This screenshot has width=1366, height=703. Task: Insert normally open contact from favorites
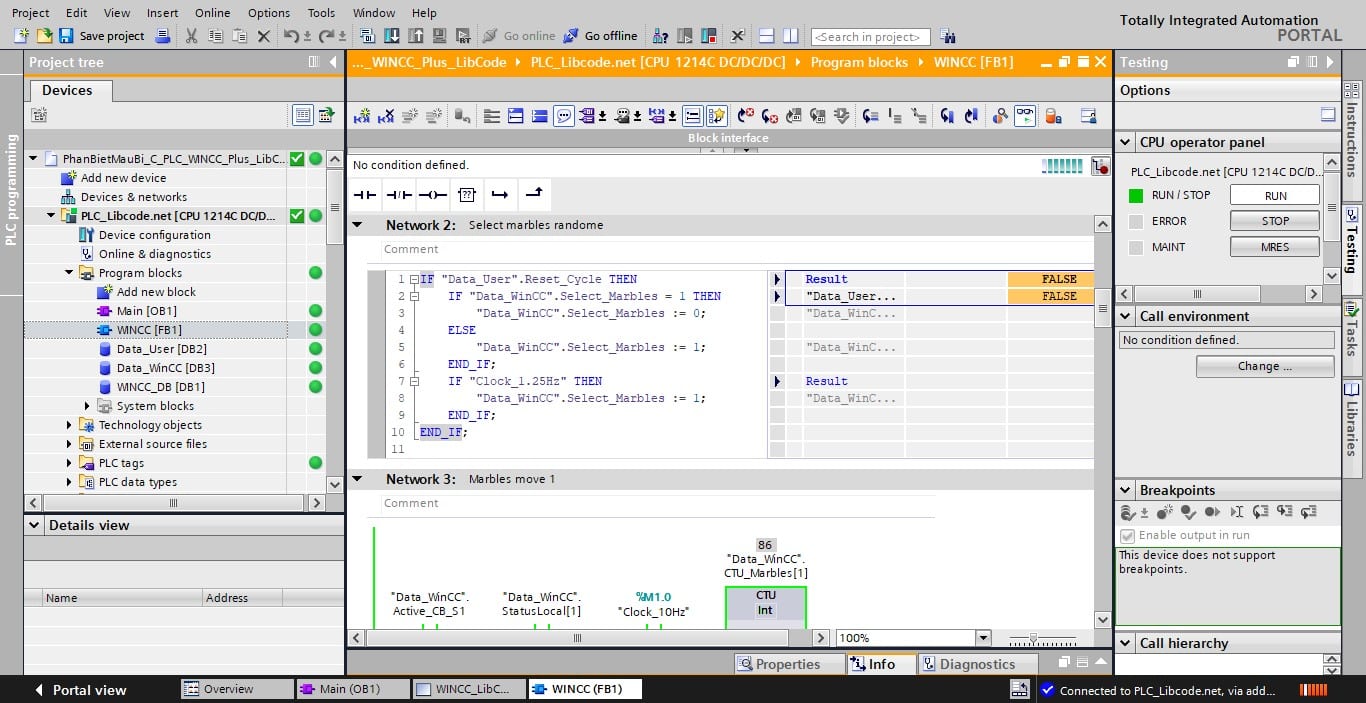(x=365, y=194)
